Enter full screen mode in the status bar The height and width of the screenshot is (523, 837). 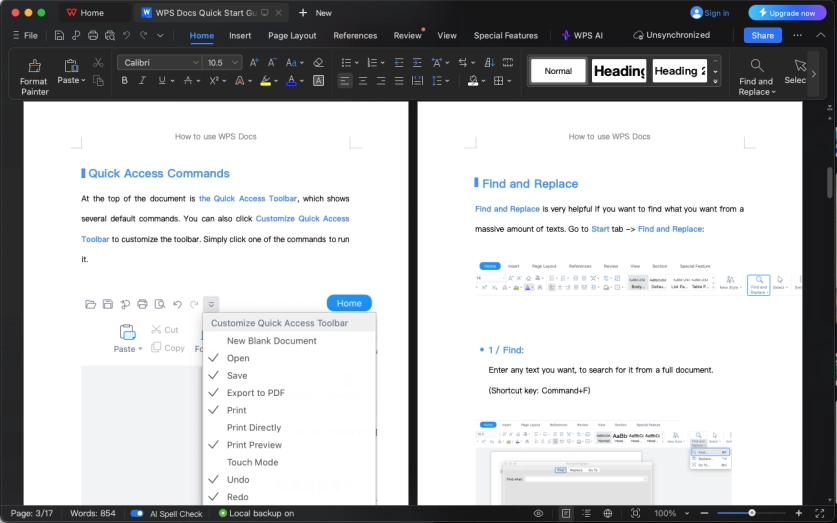pos(819,513)
